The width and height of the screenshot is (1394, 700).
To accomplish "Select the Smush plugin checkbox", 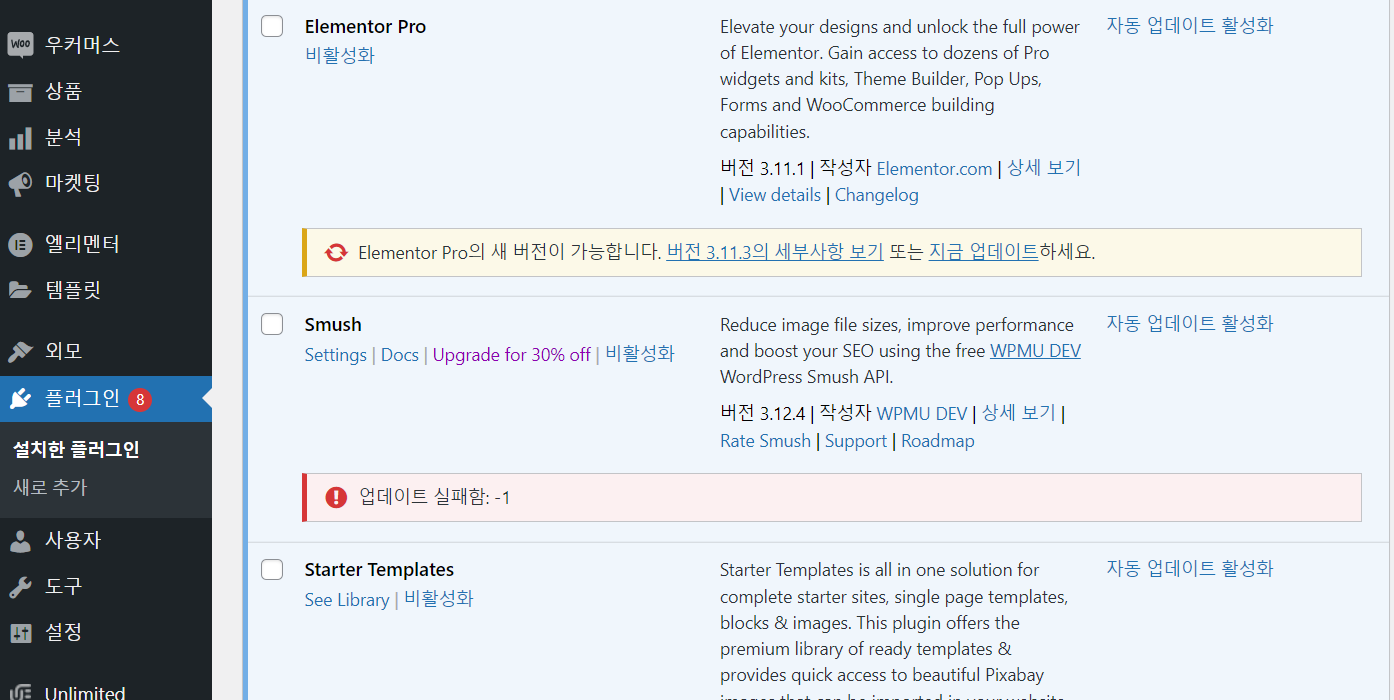I will pos(271,324).
